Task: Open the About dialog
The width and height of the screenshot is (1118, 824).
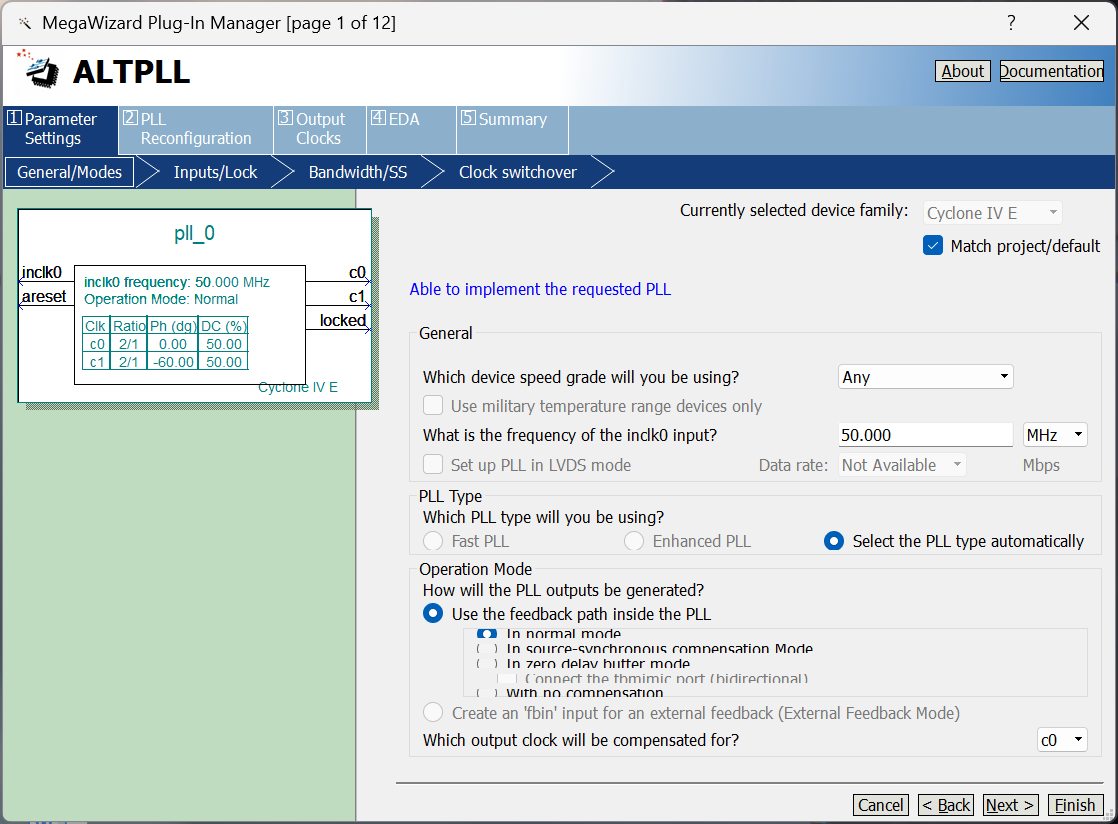Action: pos(963,71)
